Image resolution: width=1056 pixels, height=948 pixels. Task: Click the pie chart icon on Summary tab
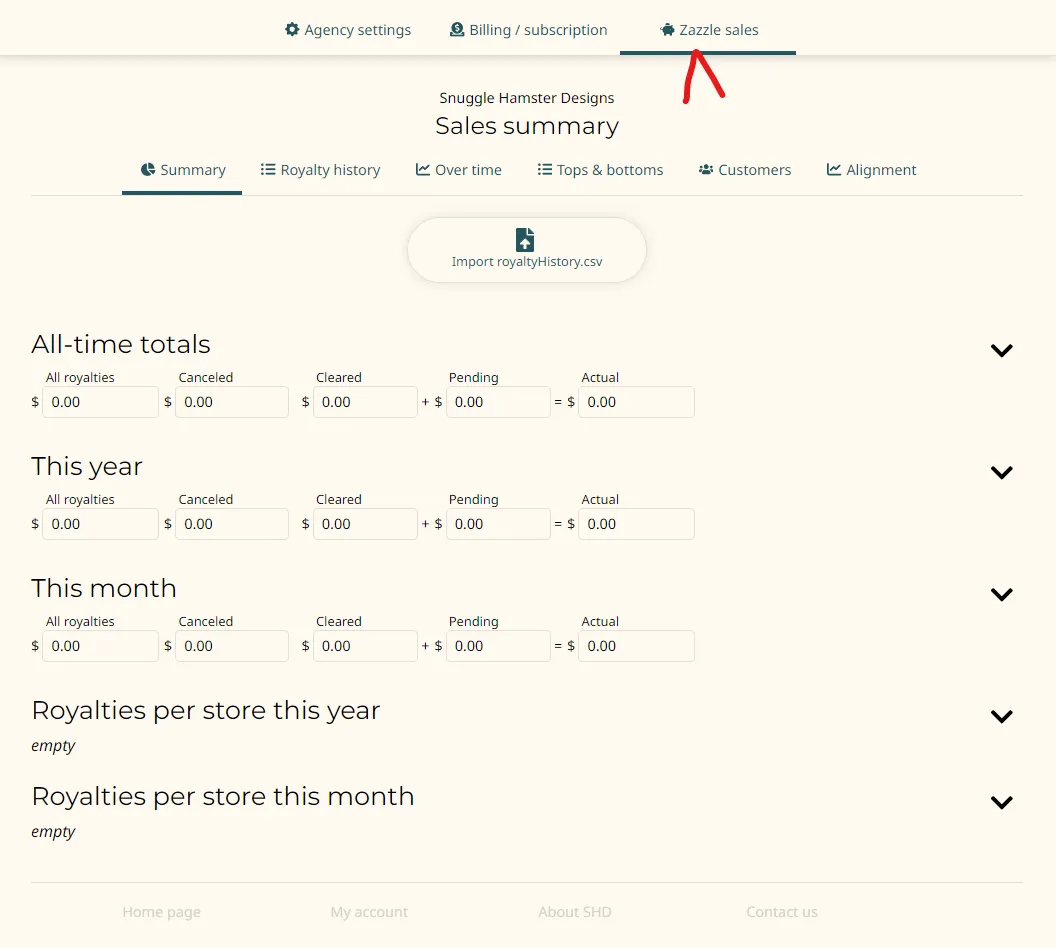(x=148, y=170)
